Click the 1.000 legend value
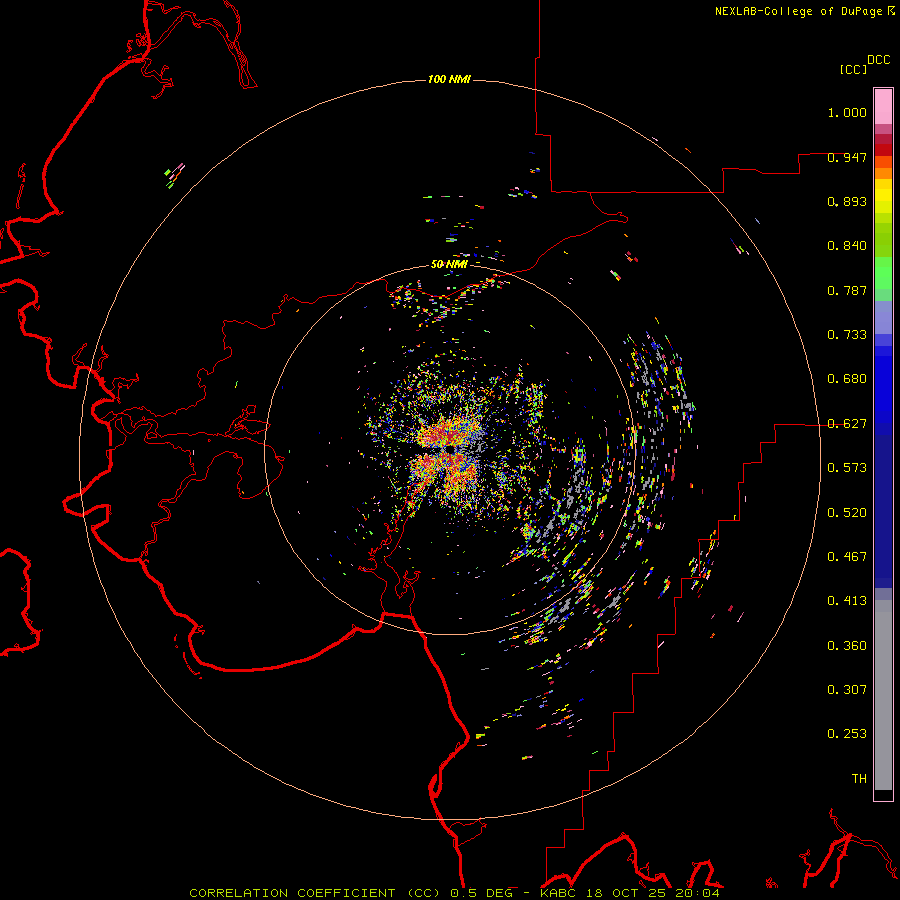Image resolution: width=900 pixels, height=900 pixels. (847, 112)
